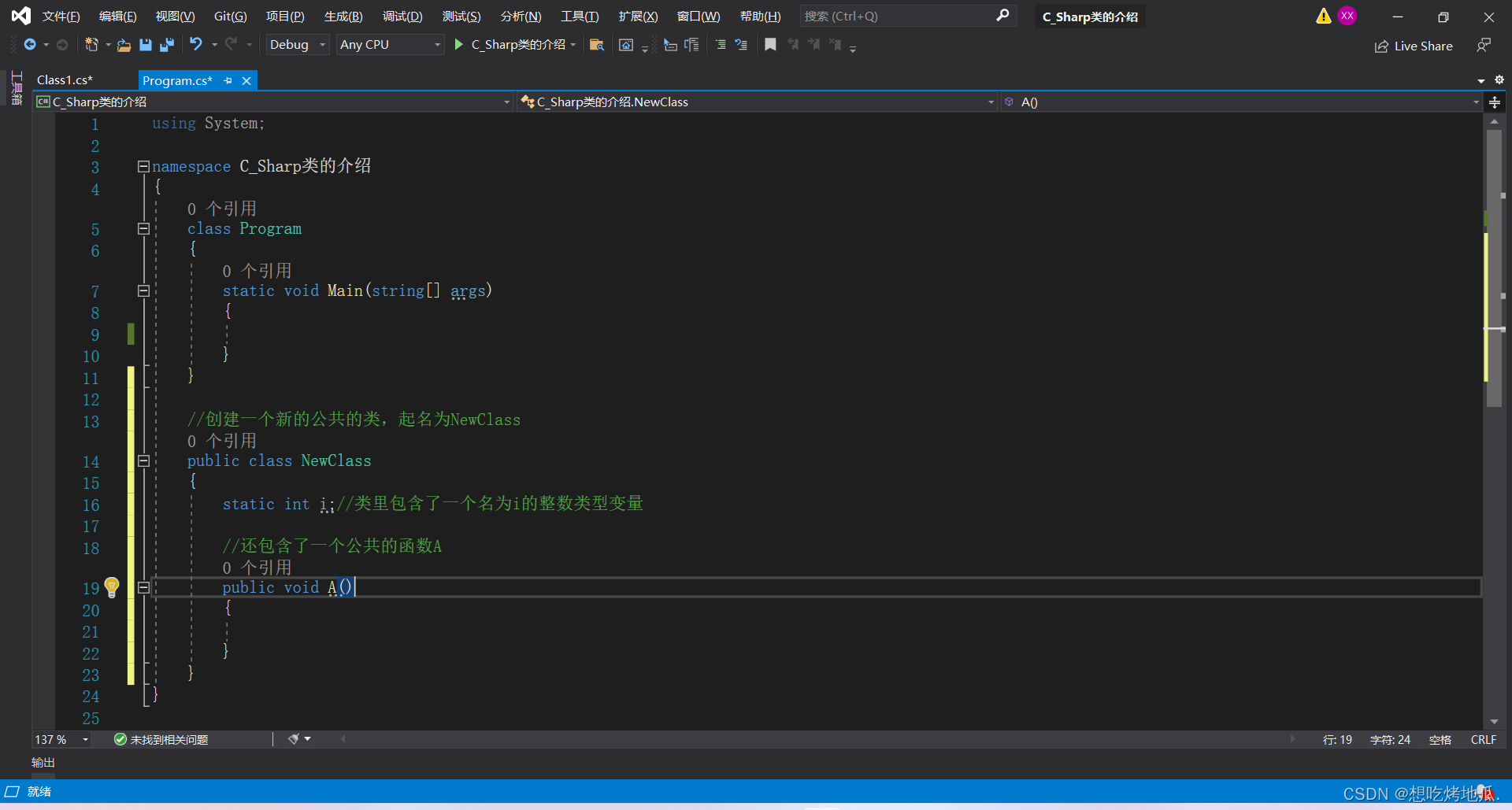Click the document tab list dropdown arrow
This screenshot has height=810, width=1512.
coord(1481,80)
